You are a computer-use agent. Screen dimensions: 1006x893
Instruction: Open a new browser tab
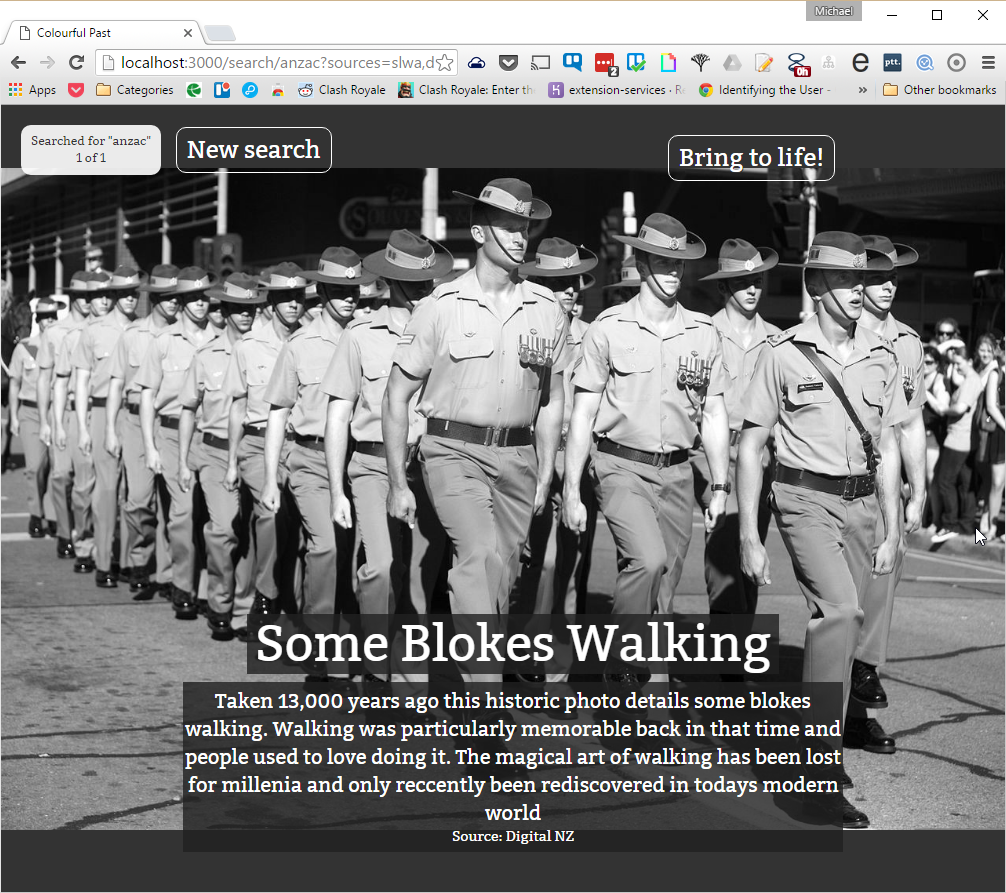[220, 33]
